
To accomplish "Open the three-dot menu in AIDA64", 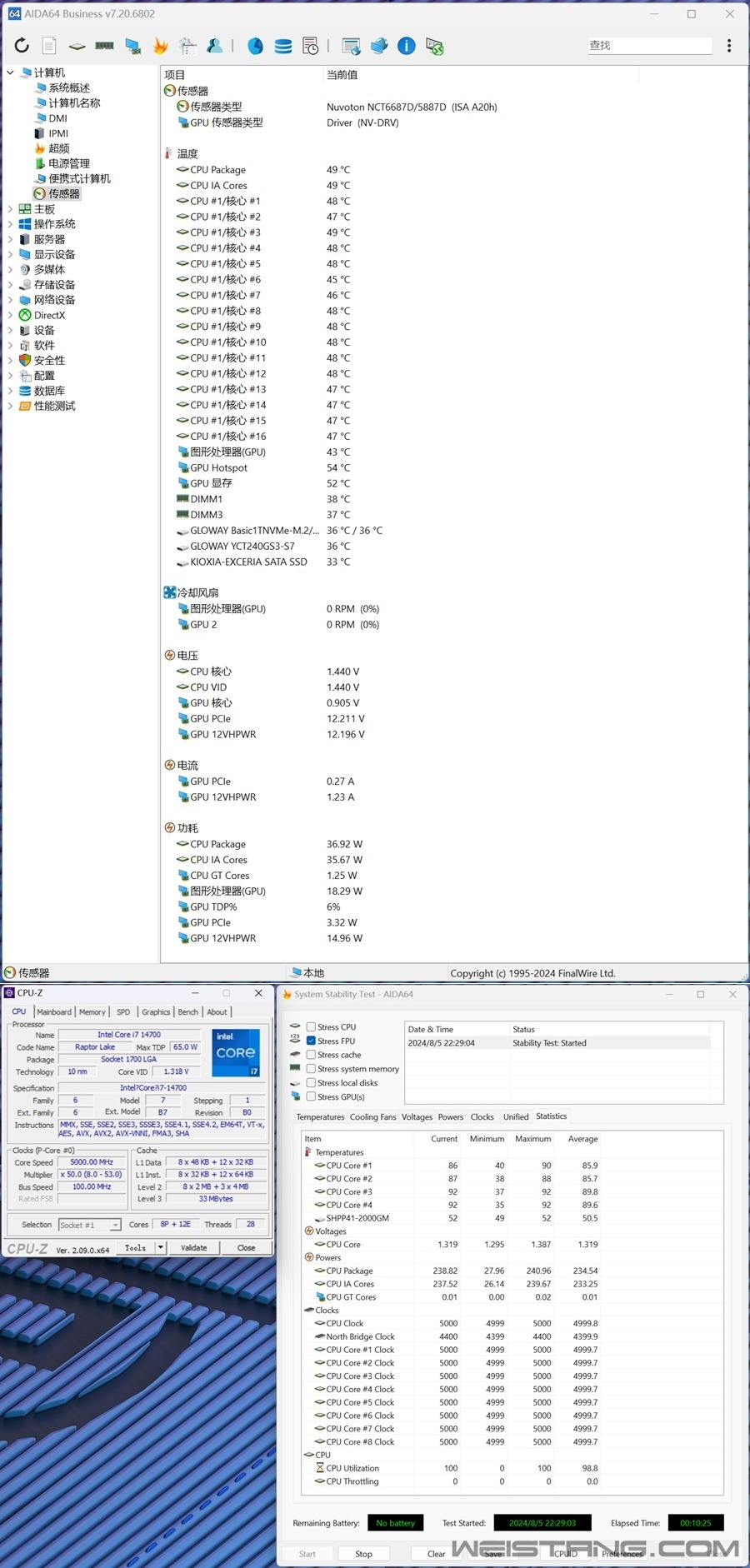I will point(729,46).
